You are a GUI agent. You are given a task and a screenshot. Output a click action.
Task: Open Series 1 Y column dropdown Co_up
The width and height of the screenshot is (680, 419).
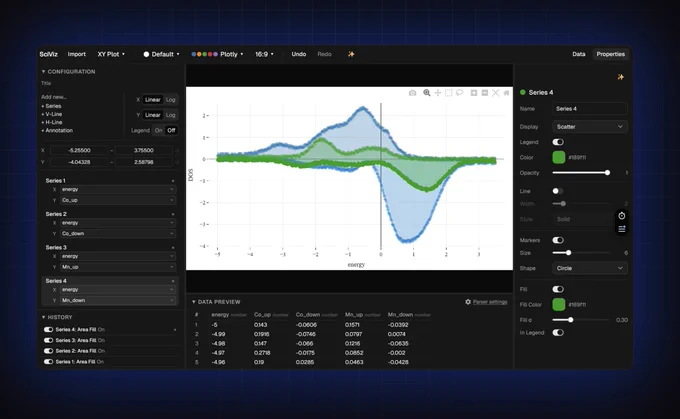tap(117, 200)
